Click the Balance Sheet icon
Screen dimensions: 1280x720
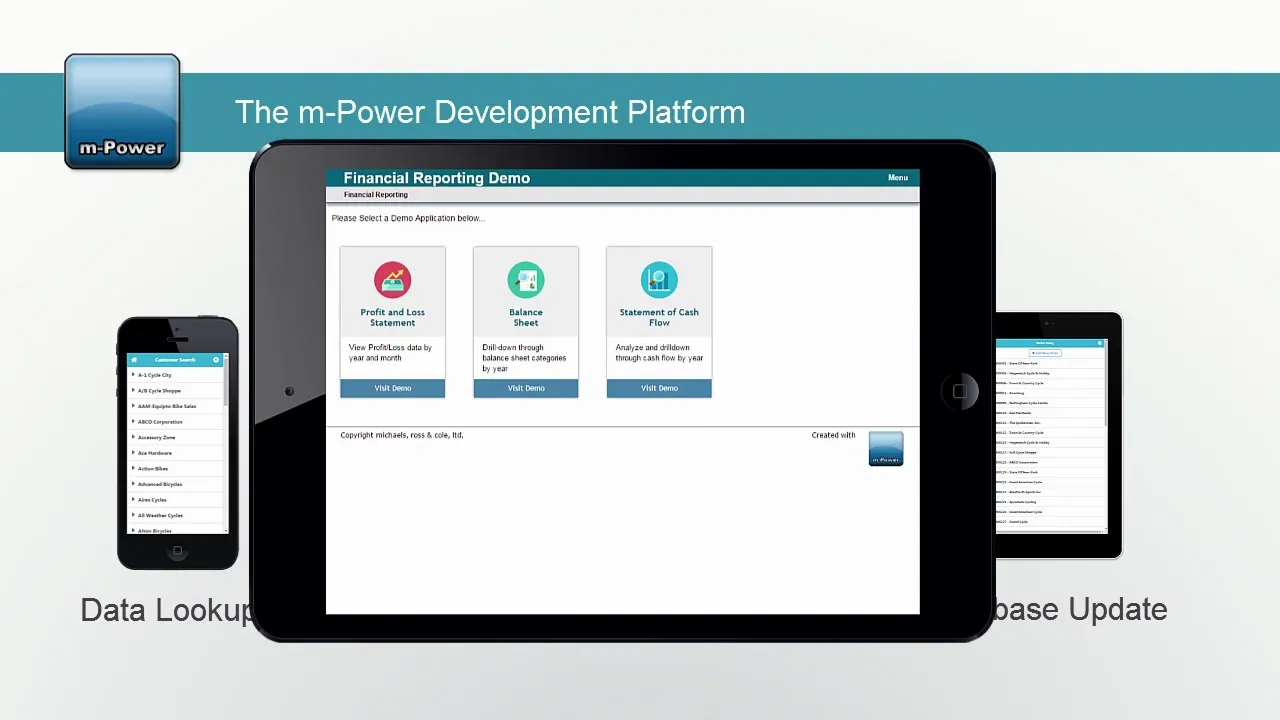tap(526, 280)
